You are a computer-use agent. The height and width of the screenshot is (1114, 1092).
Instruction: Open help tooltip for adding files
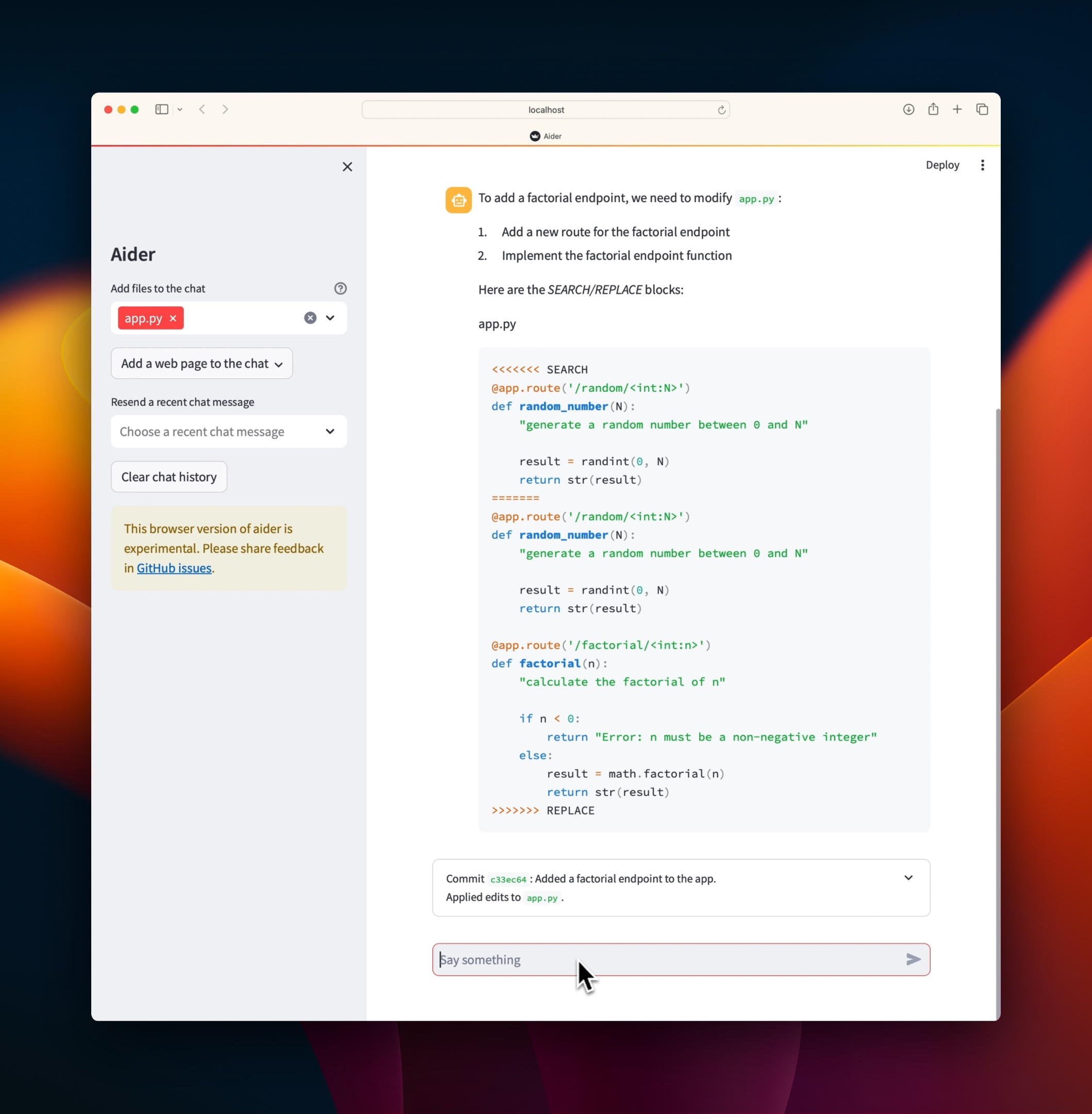click(340, 288)
